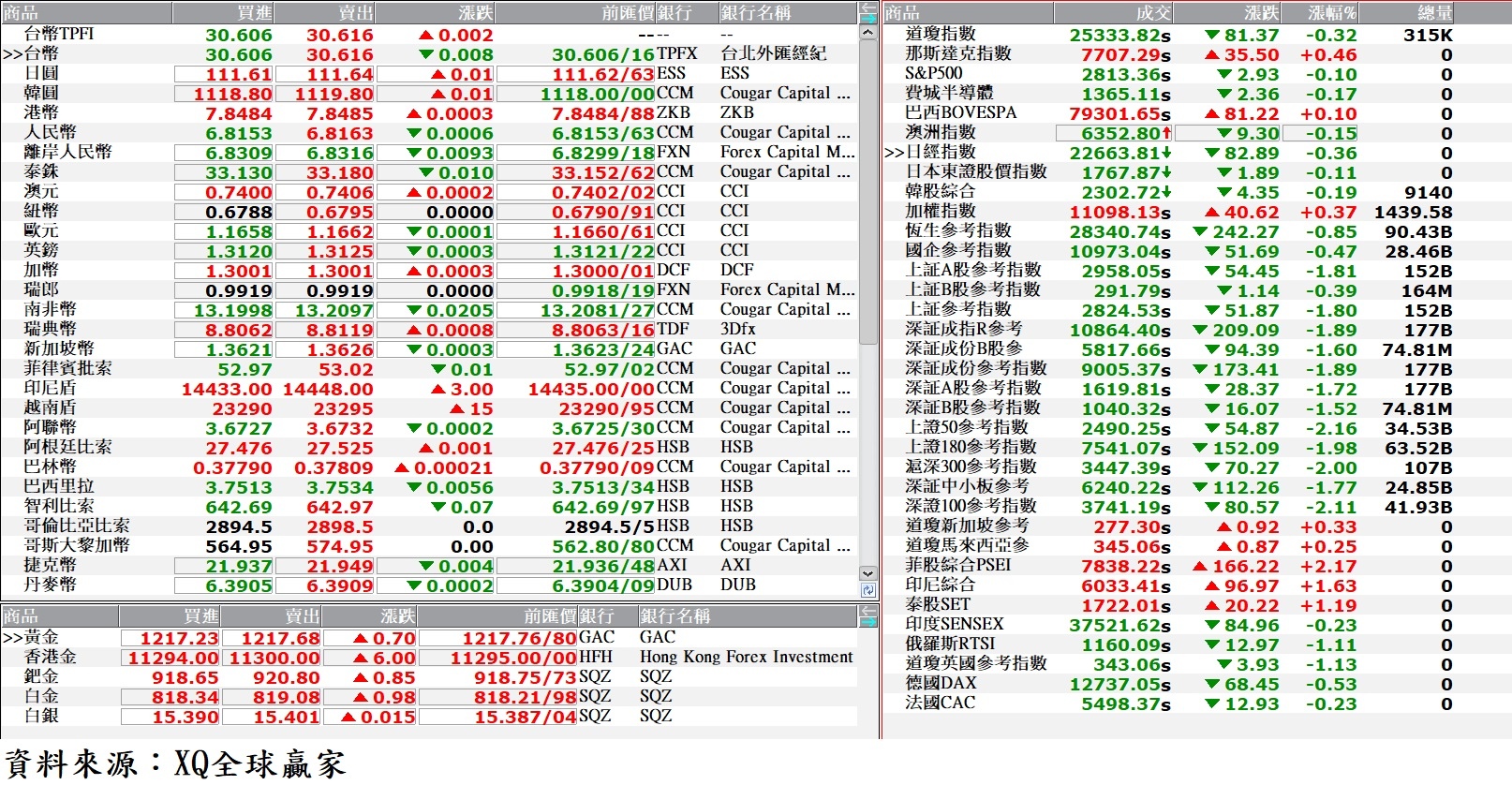Select the 香港金 row
This screenshot has height=800, width=1512.
point(429,657)
